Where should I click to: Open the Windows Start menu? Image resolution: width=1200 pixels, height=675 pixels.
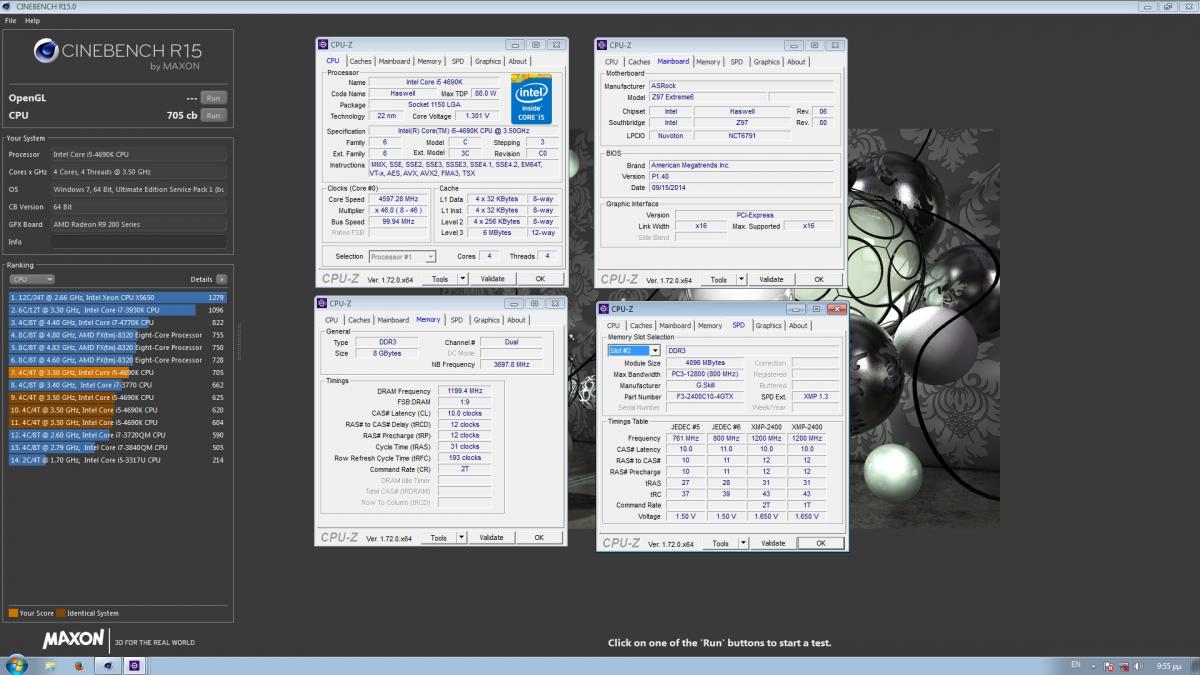(17, 665)
